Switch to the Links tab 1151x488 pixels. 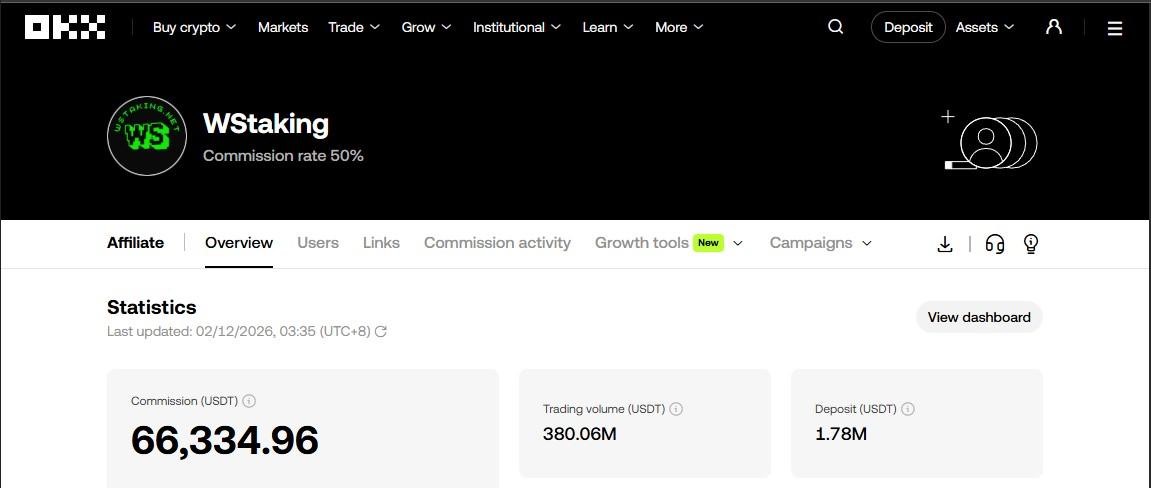point(381,243)
